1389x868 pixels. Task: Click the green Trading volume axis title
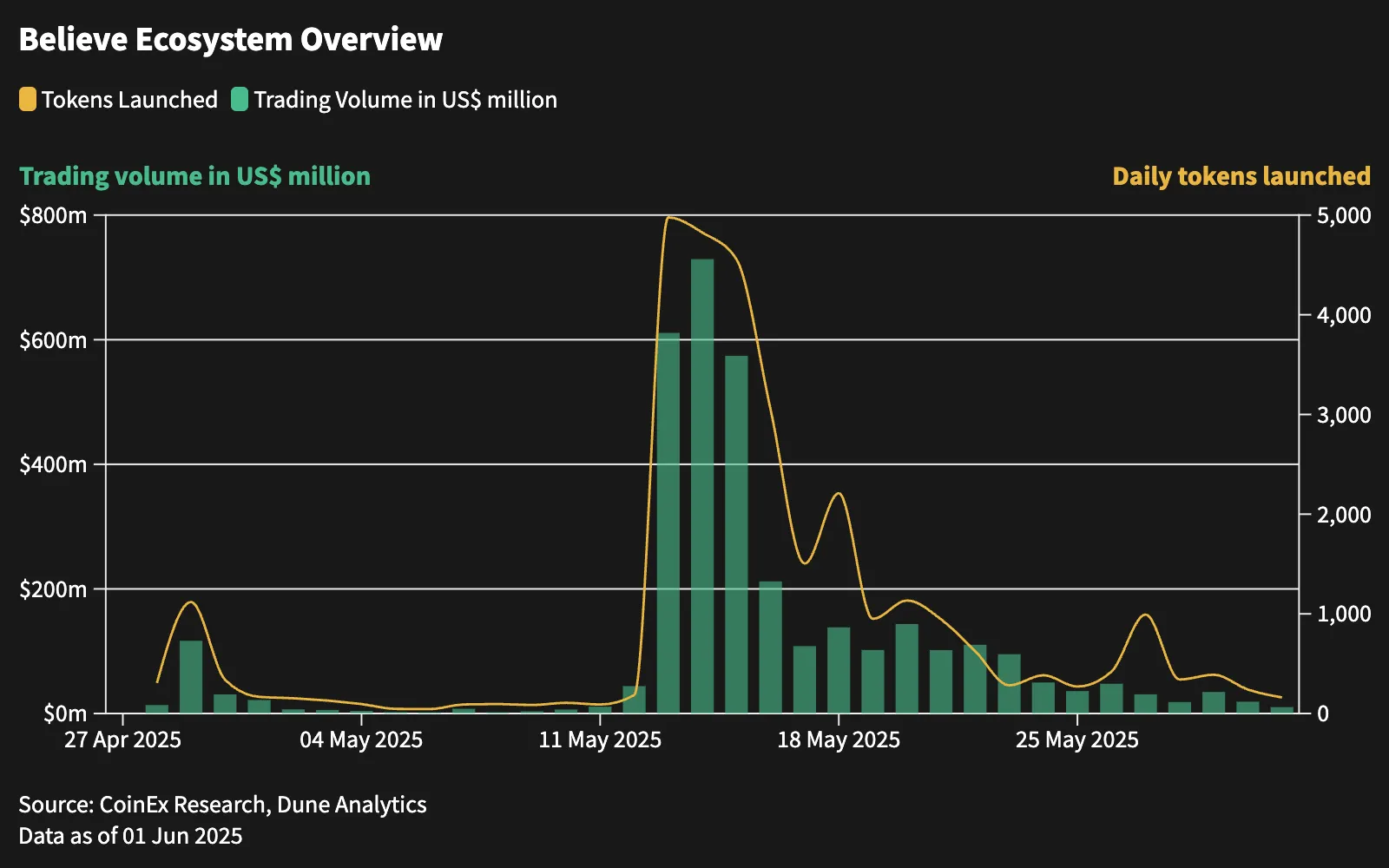click(x=194, y=176)
